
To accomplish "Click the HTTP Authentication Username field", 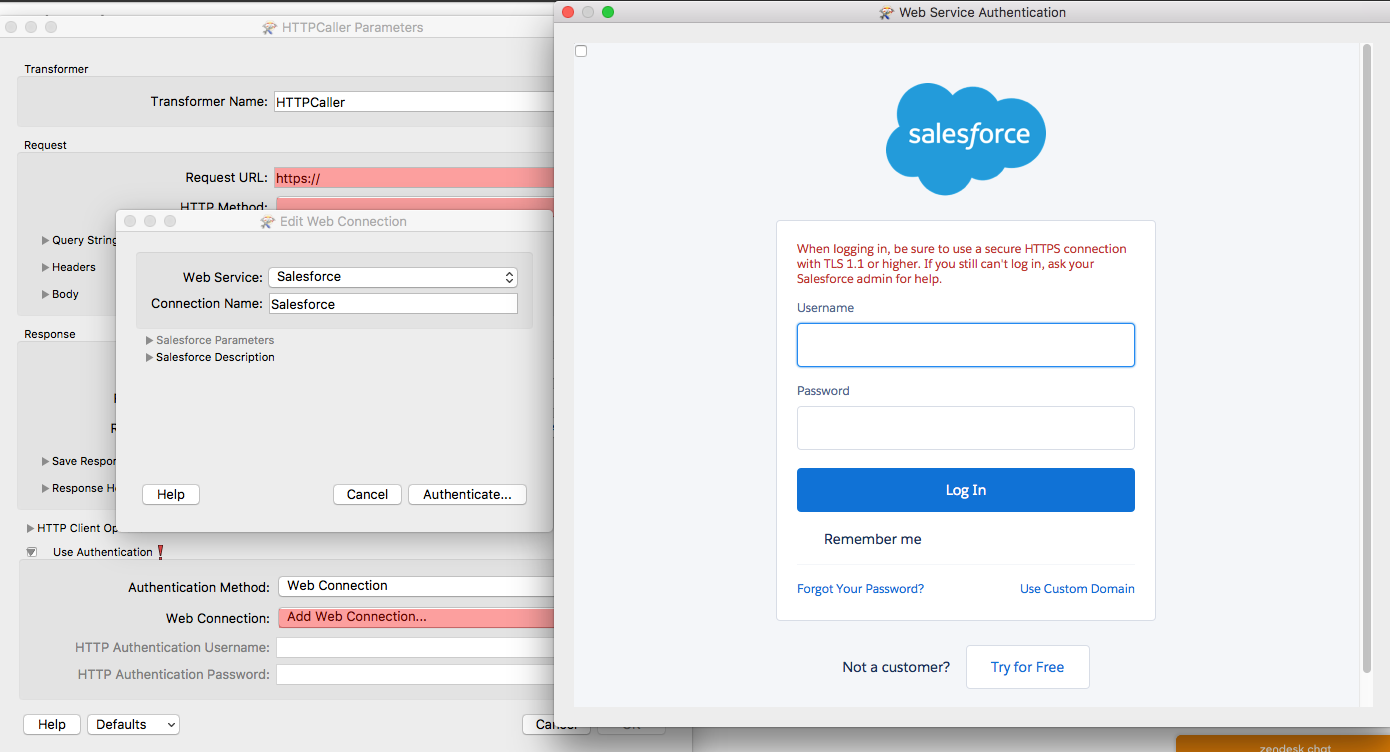I will [415, 648].
